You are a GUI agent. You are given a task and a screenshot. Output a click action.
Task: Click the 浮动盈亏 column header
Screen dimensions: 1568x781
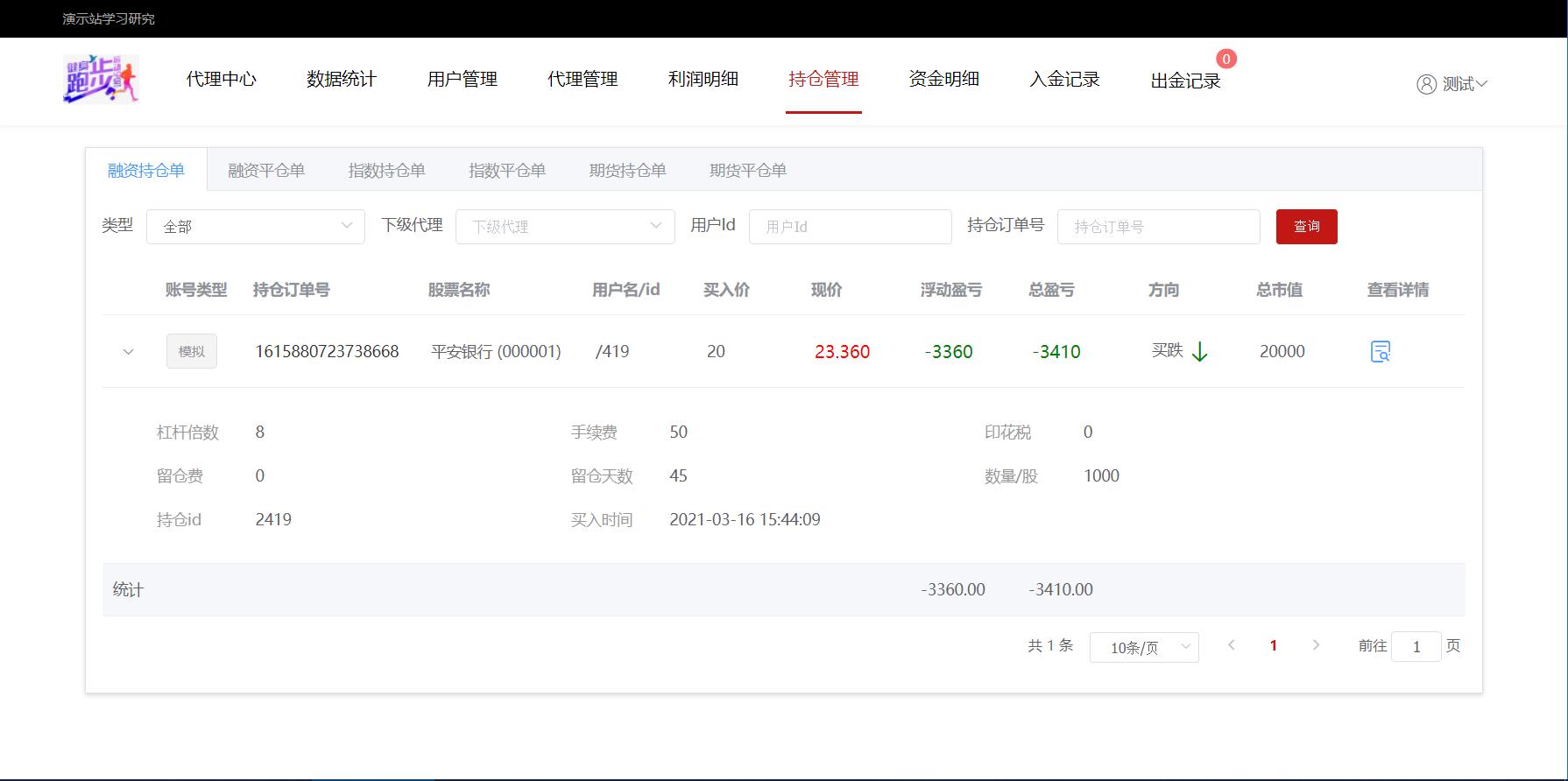point(951,290)
